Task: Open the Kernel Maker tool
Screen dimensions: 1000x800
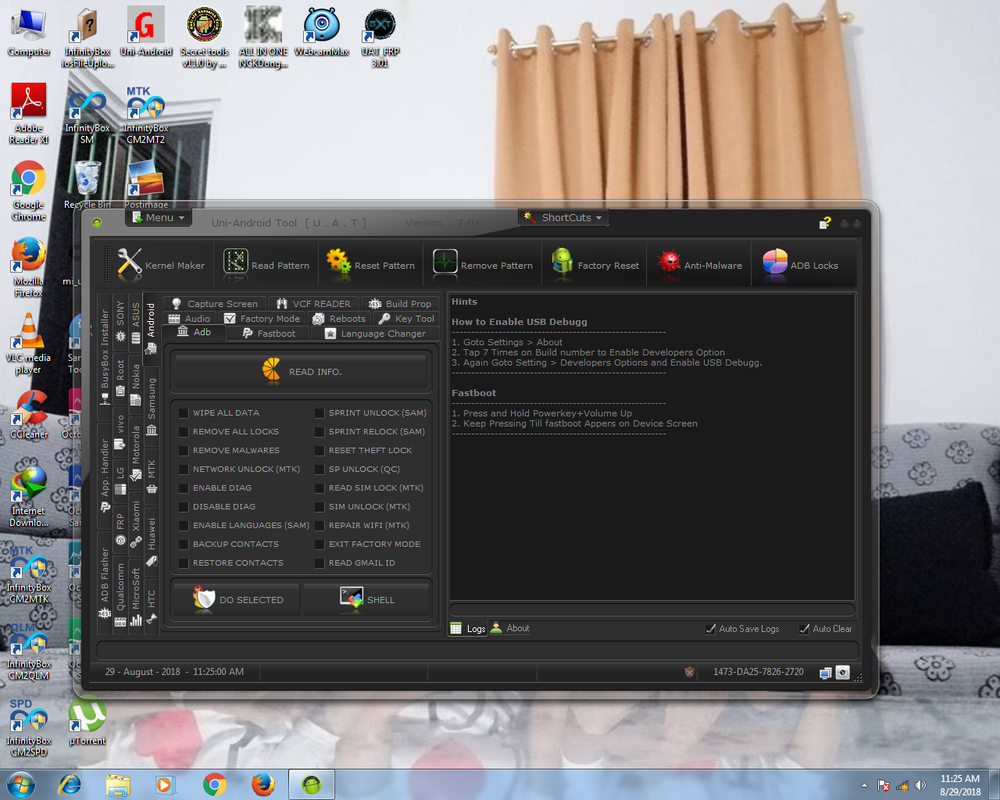Action: click(x=161, y=263)
